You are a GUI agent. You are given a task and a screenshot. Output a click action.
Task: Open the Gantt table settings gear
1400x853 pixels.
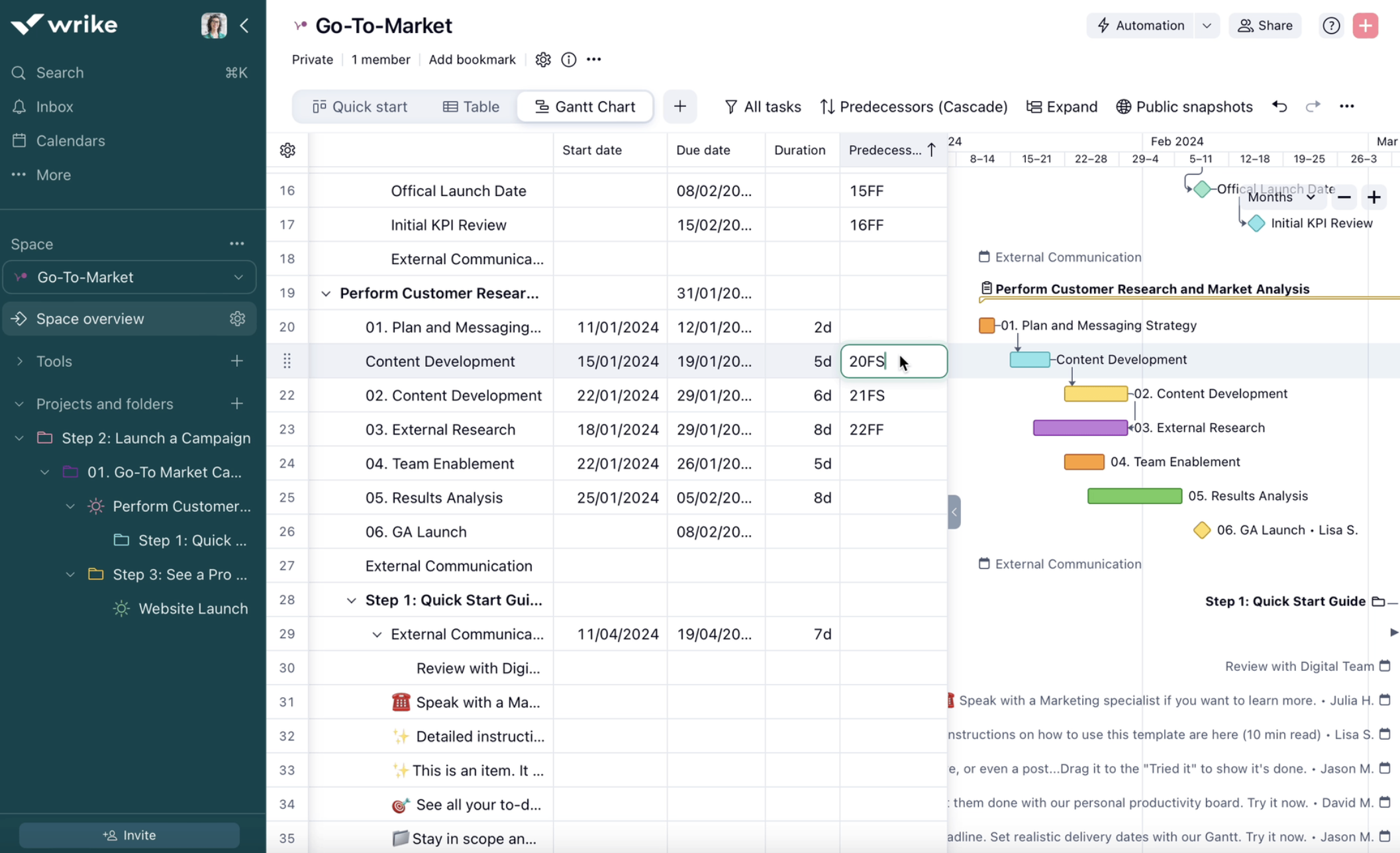pyautogui.click(x=287, y=150)
